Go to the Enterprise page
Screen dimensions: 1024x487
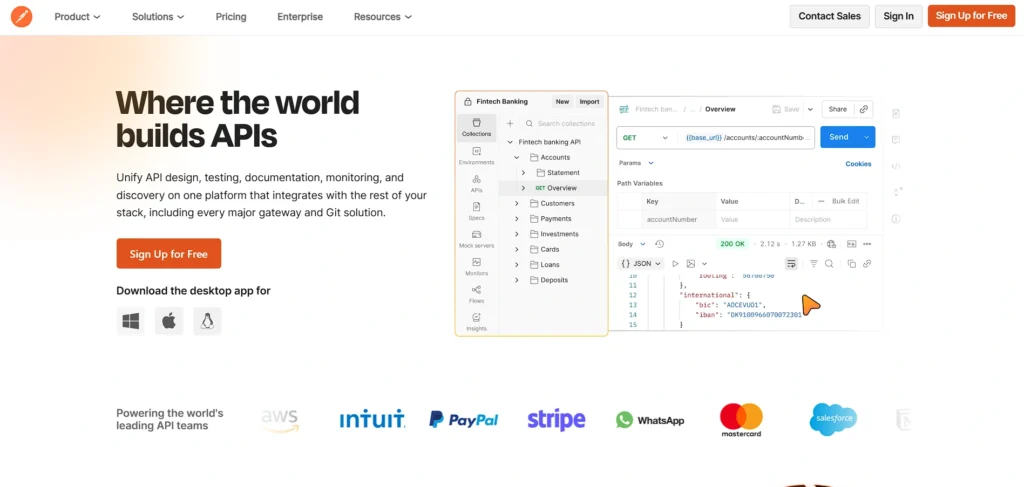pos(300,17)
